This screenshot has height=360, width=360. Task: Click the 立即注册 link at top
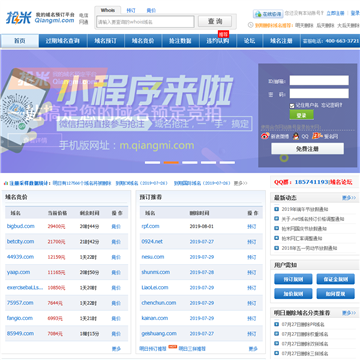click(335, 13)
